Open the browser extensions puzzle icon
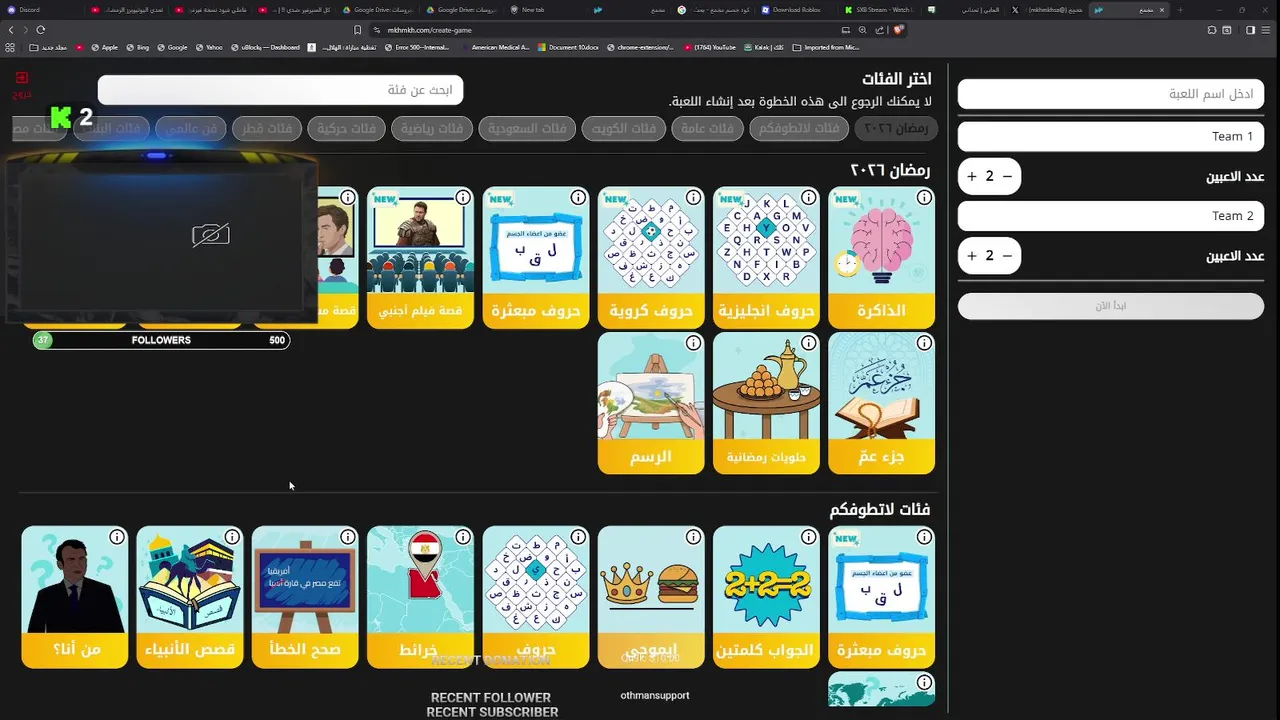This screenshot has width=1280, height=720. pos(1212,30)
